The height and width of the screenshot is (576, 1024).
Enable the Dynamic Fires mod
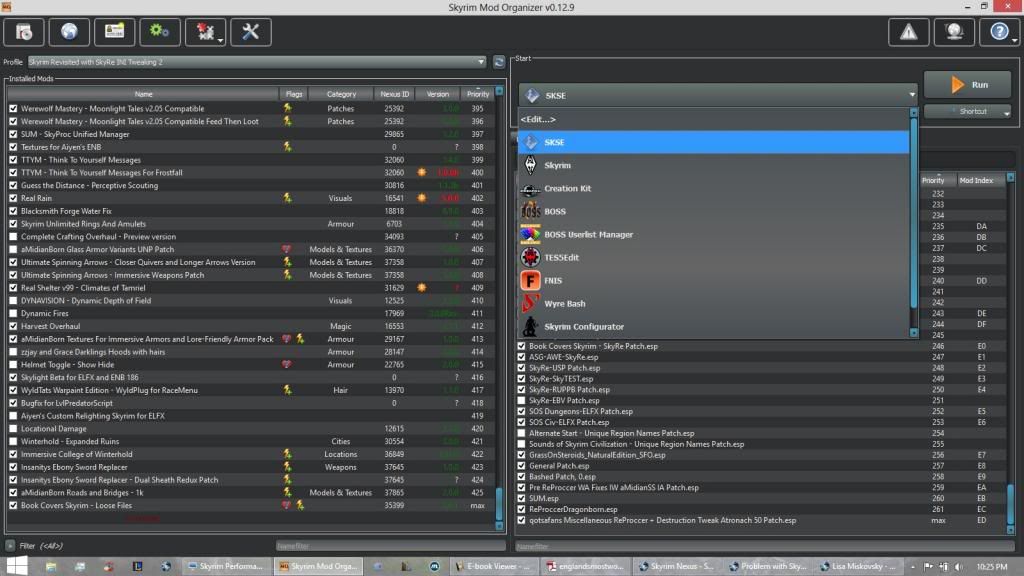click(x=13, y=313)
